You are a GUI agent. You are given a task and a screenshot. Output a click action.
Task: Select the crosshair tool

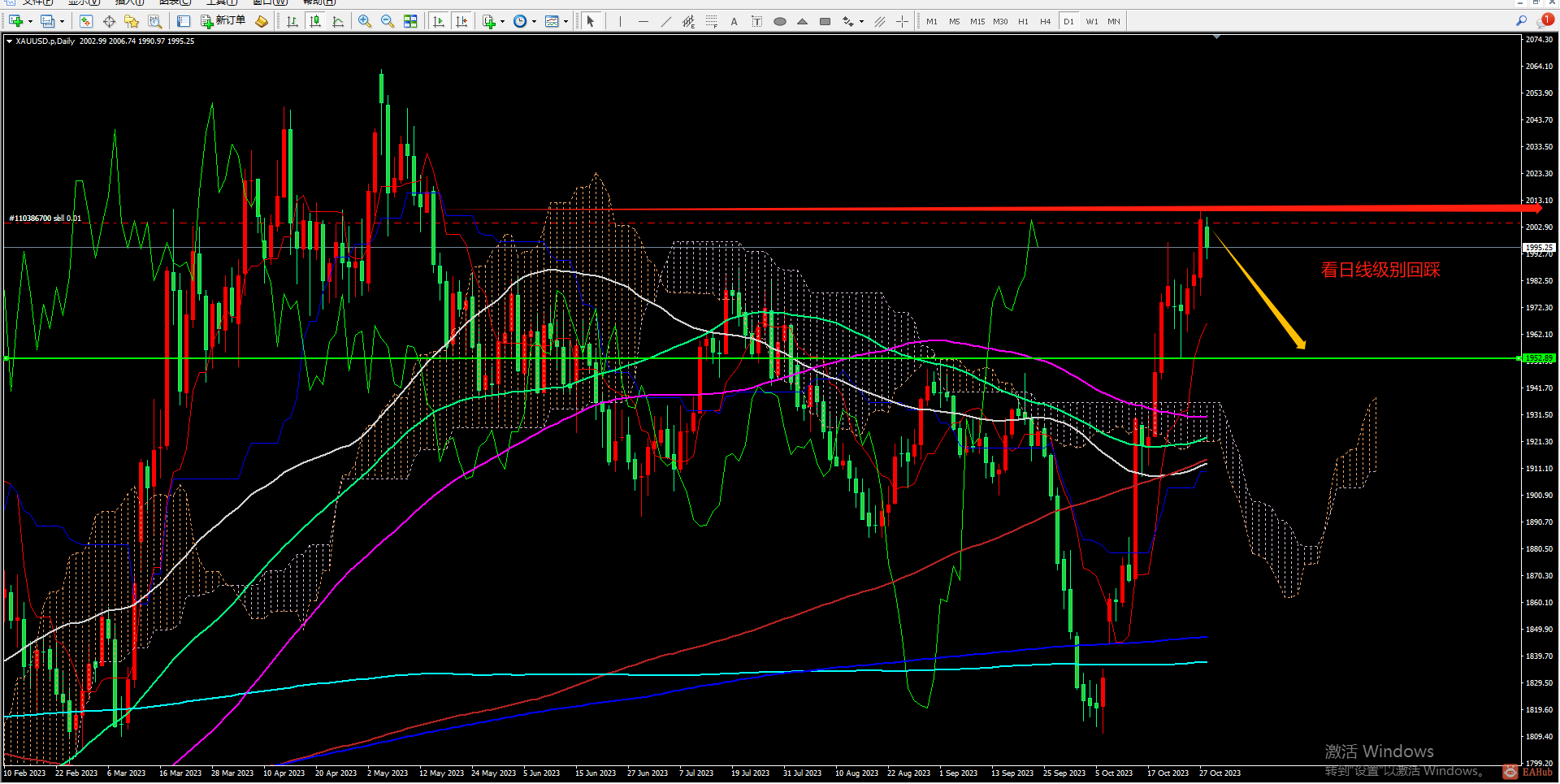[902, 21]
